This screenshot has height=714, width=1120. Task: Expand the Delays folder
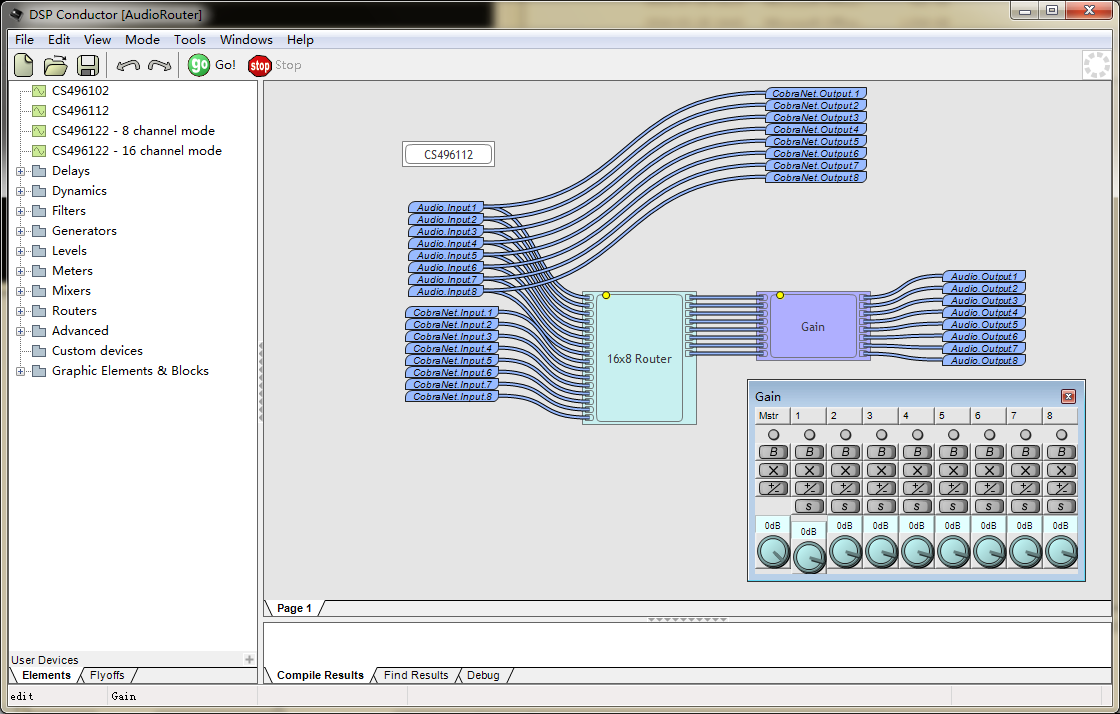click(x=21, y=171)
